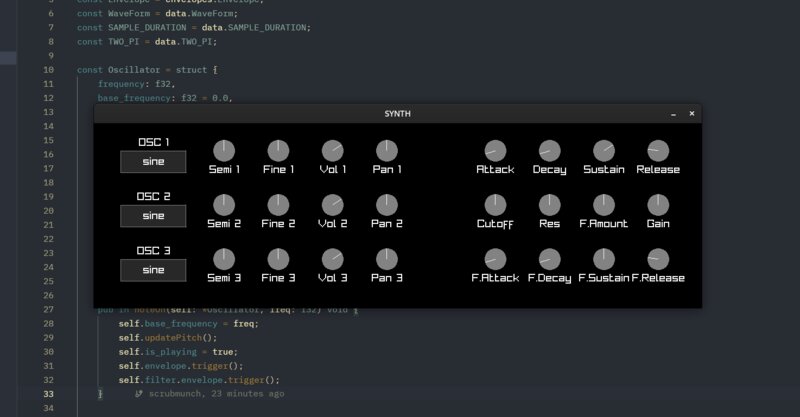Open the OSC 3 waveform selector

[153, 270]
